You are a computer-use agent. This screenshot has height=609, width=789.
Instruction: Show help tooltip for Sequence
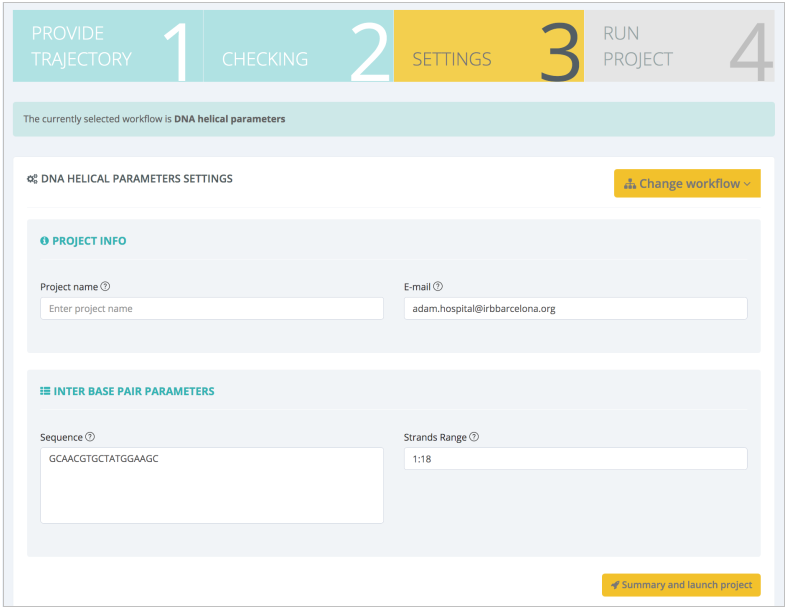tap(90, 437)
